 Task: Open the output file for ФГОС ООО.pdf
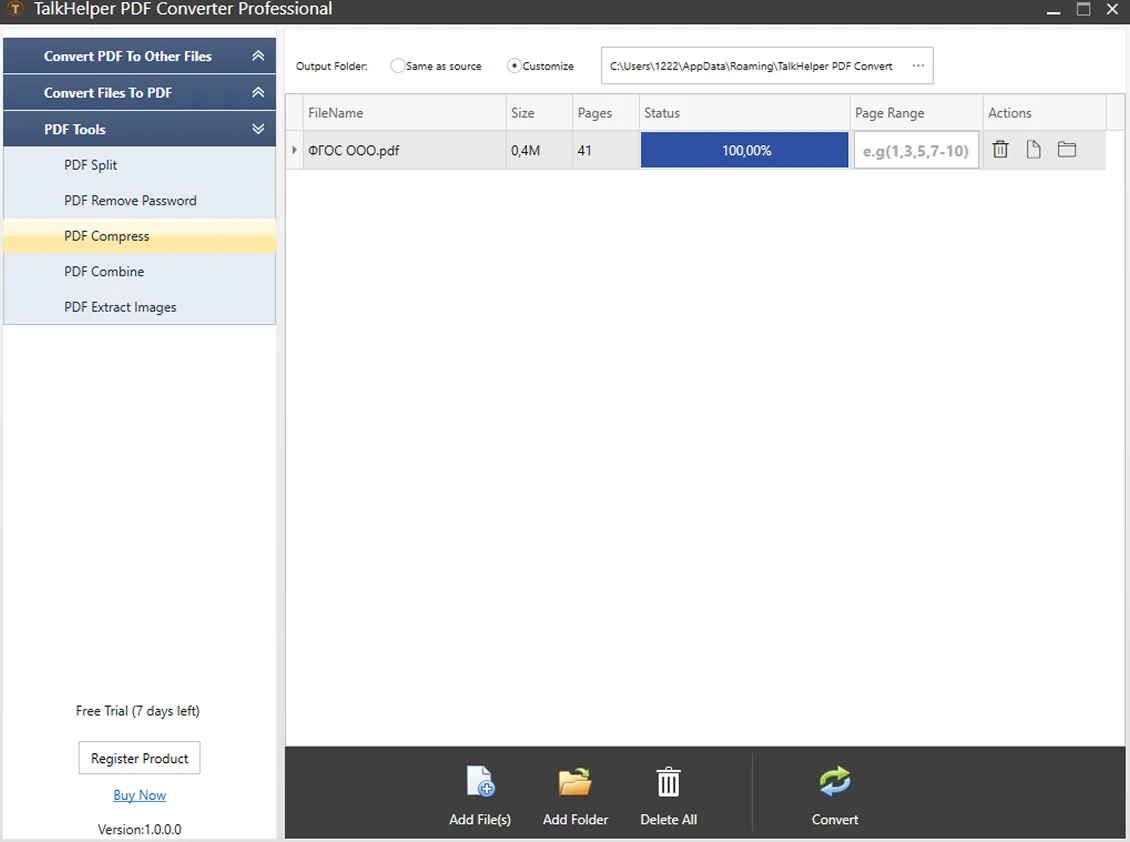(x=1033, y=149)
